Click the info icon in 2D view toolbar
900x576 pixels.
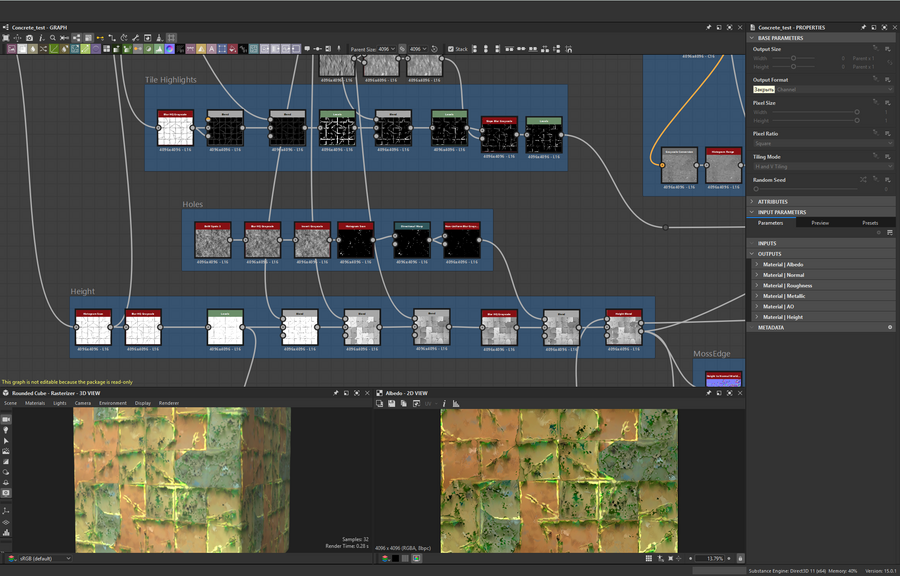click(x=444, y=404)
